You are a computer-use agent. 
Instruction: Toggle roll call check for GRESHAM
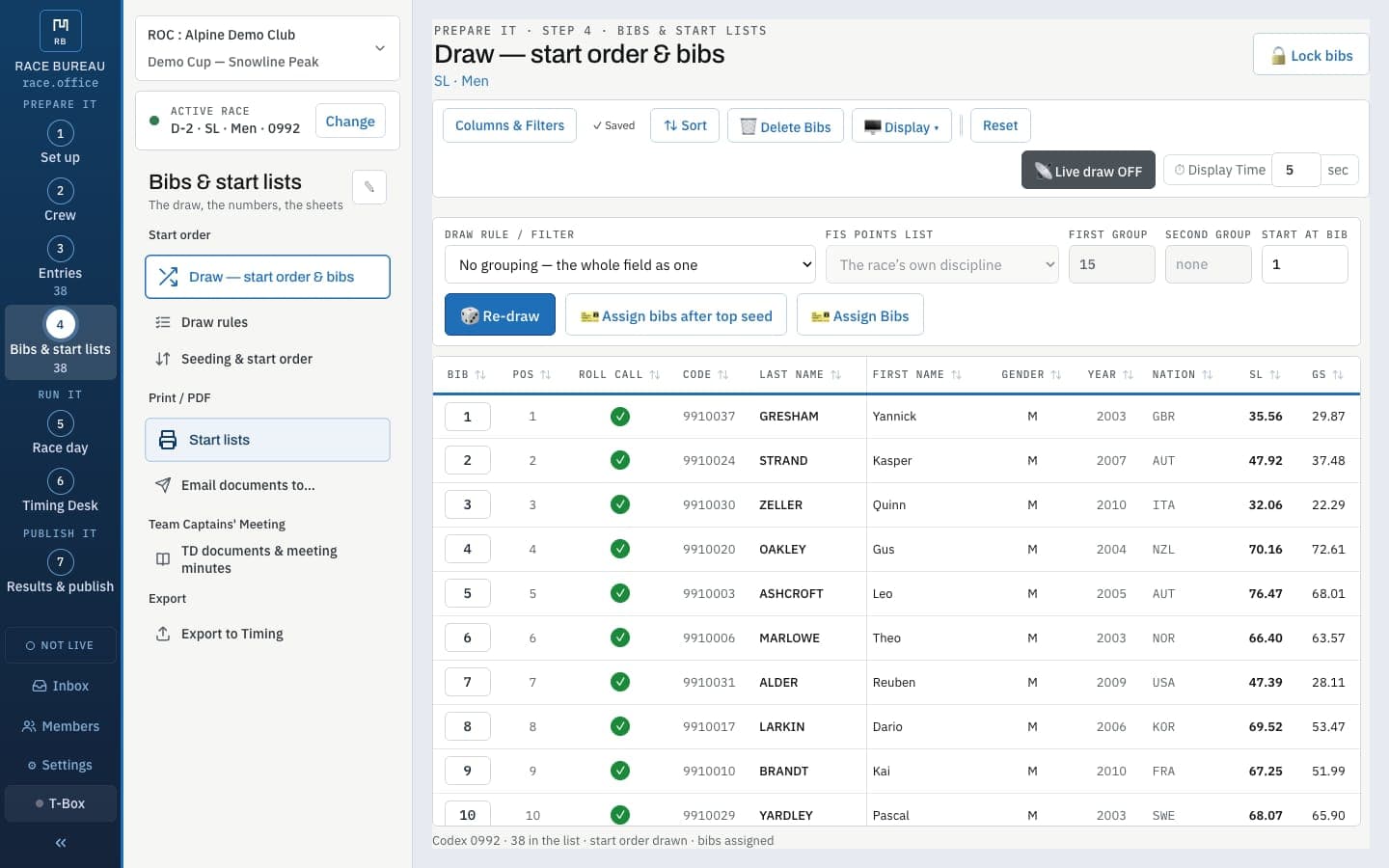(x=620, y=417)
